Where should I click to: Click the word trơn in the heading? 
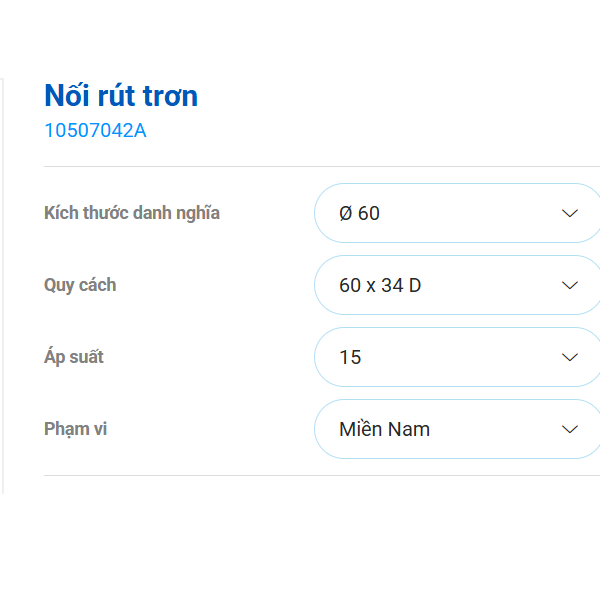click(x=168, y=96)
